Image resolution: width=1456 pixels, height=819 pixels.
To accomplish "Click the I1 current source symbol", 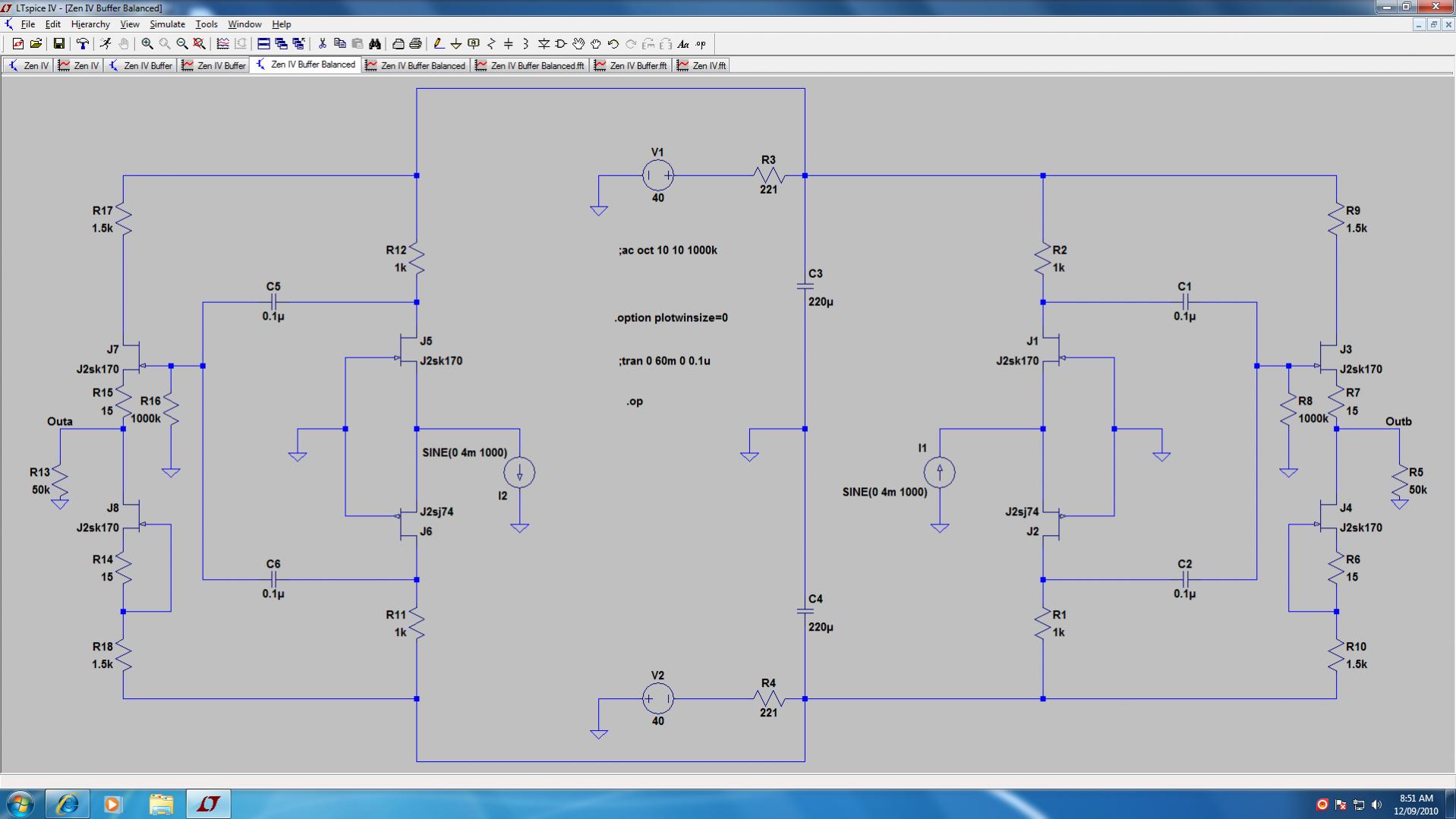I will coord(939,472).
